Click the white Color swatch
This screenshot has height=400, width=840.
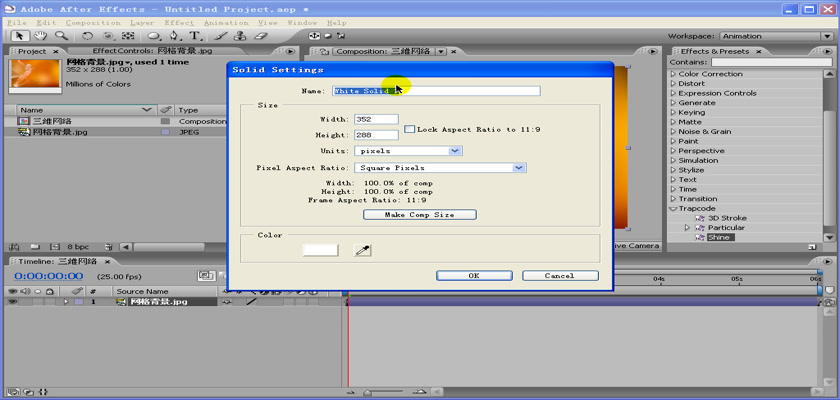pos(320,250)
